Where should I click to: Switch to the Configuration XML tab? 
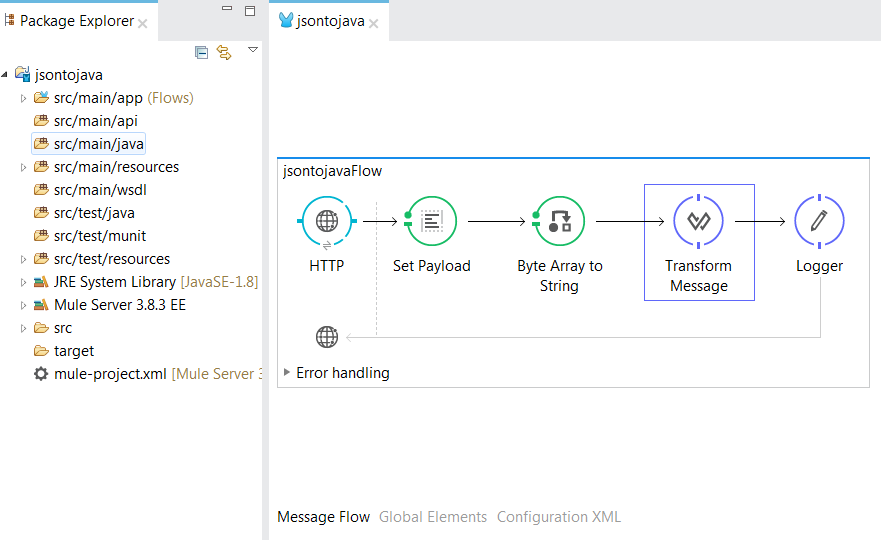(x=558, y=517)
